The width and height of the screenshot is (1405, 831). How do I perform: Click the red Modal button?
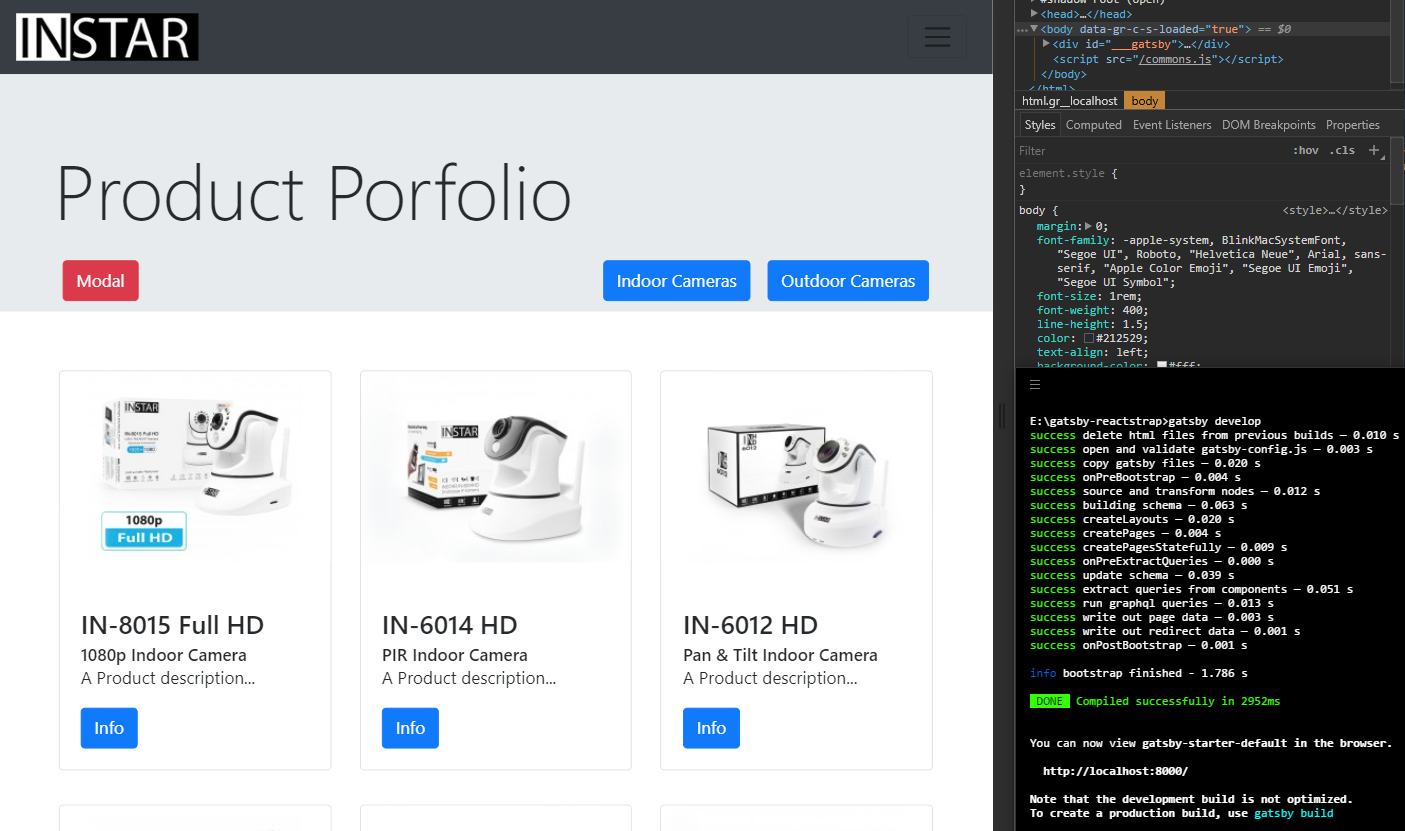tap(101, 281)
